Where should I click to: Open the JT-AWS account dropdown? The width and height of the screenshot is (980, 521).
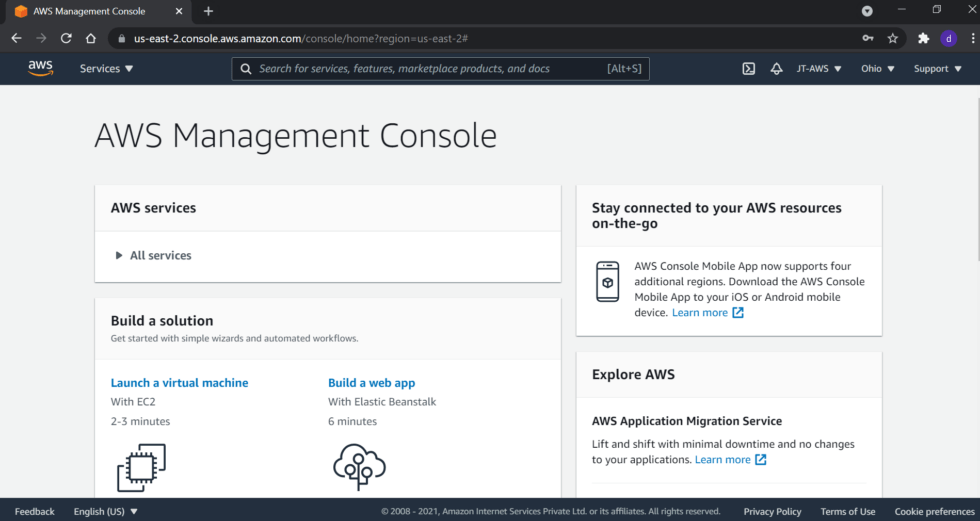coord(819,69)
